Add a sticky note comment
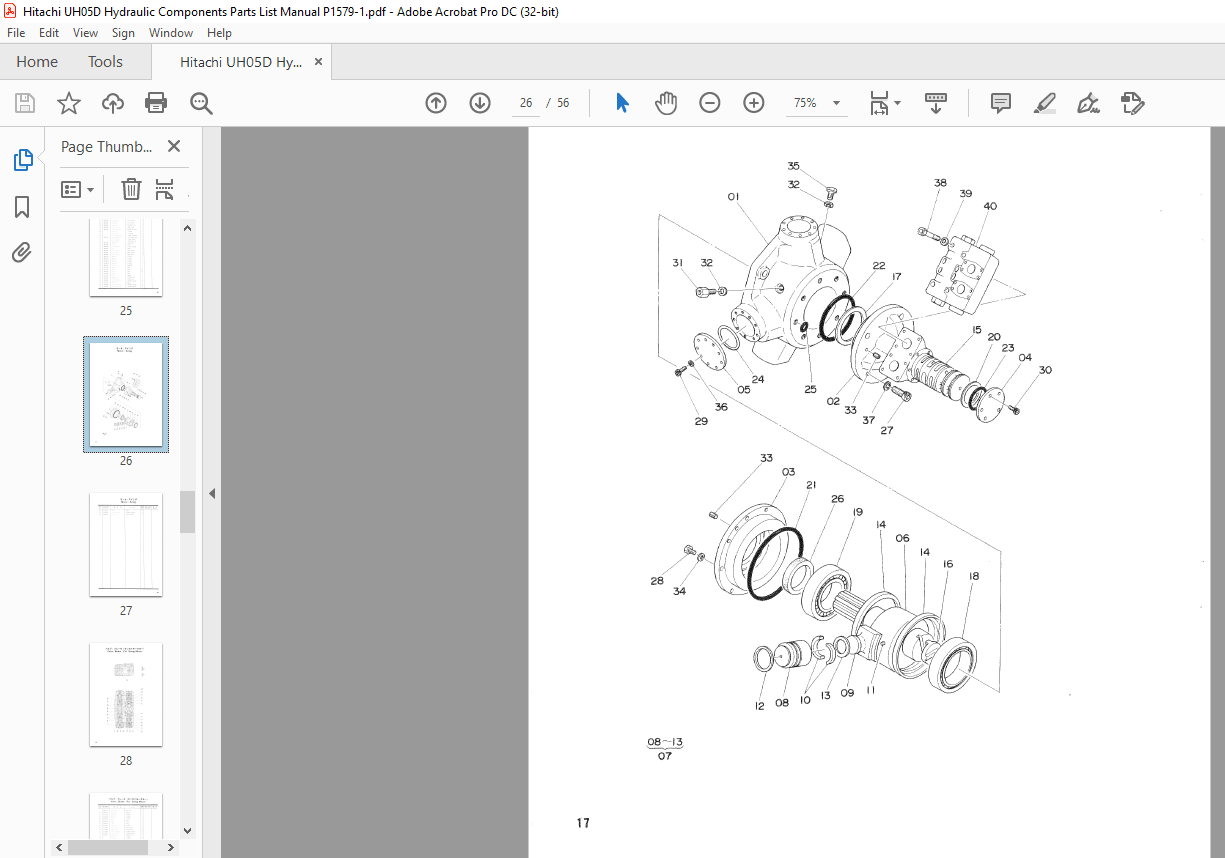Image resolution: width=1225 pixels, height=858 pixels. [x=1000, y=102]
